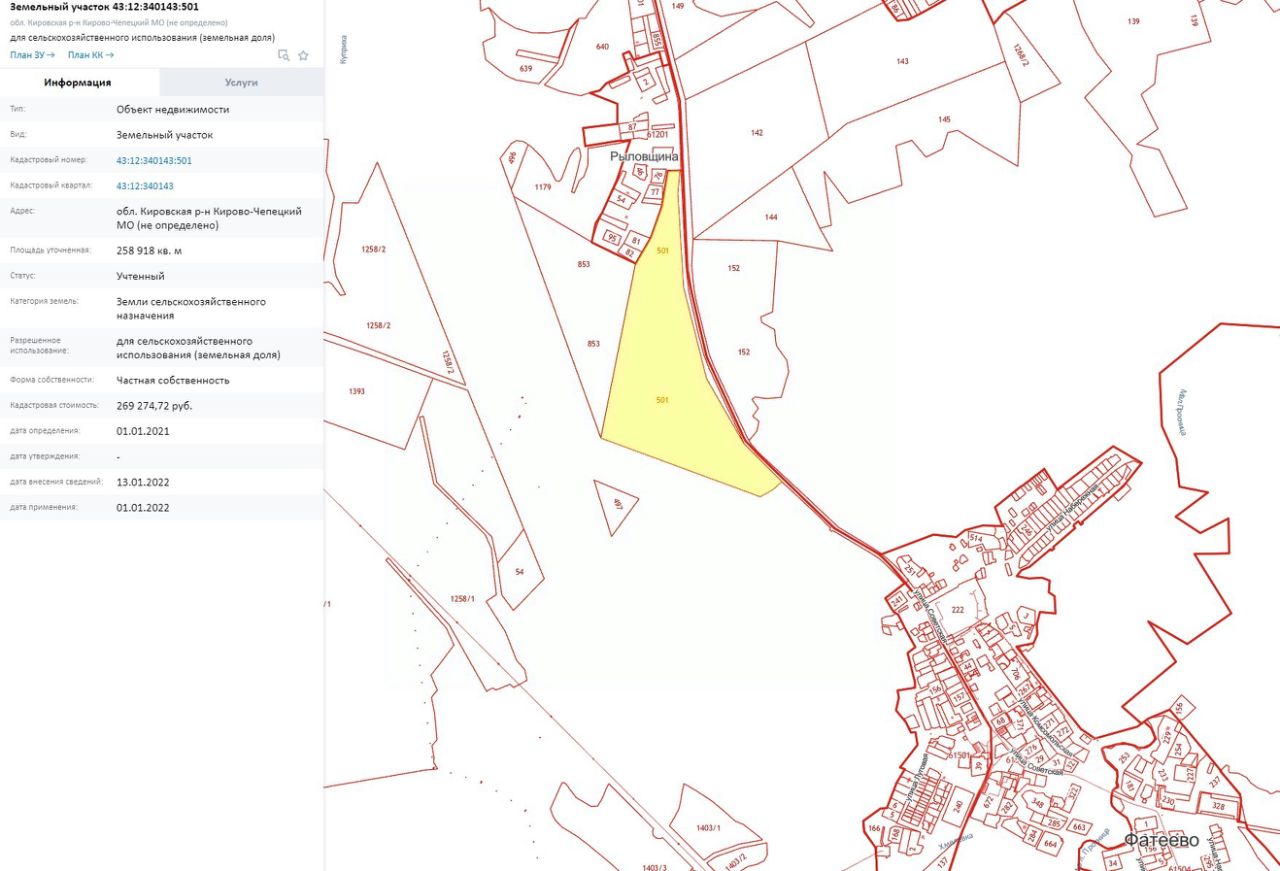1280x871 pixels.
Task: Click parcel 640 on the map
Action: pos(601,47)
